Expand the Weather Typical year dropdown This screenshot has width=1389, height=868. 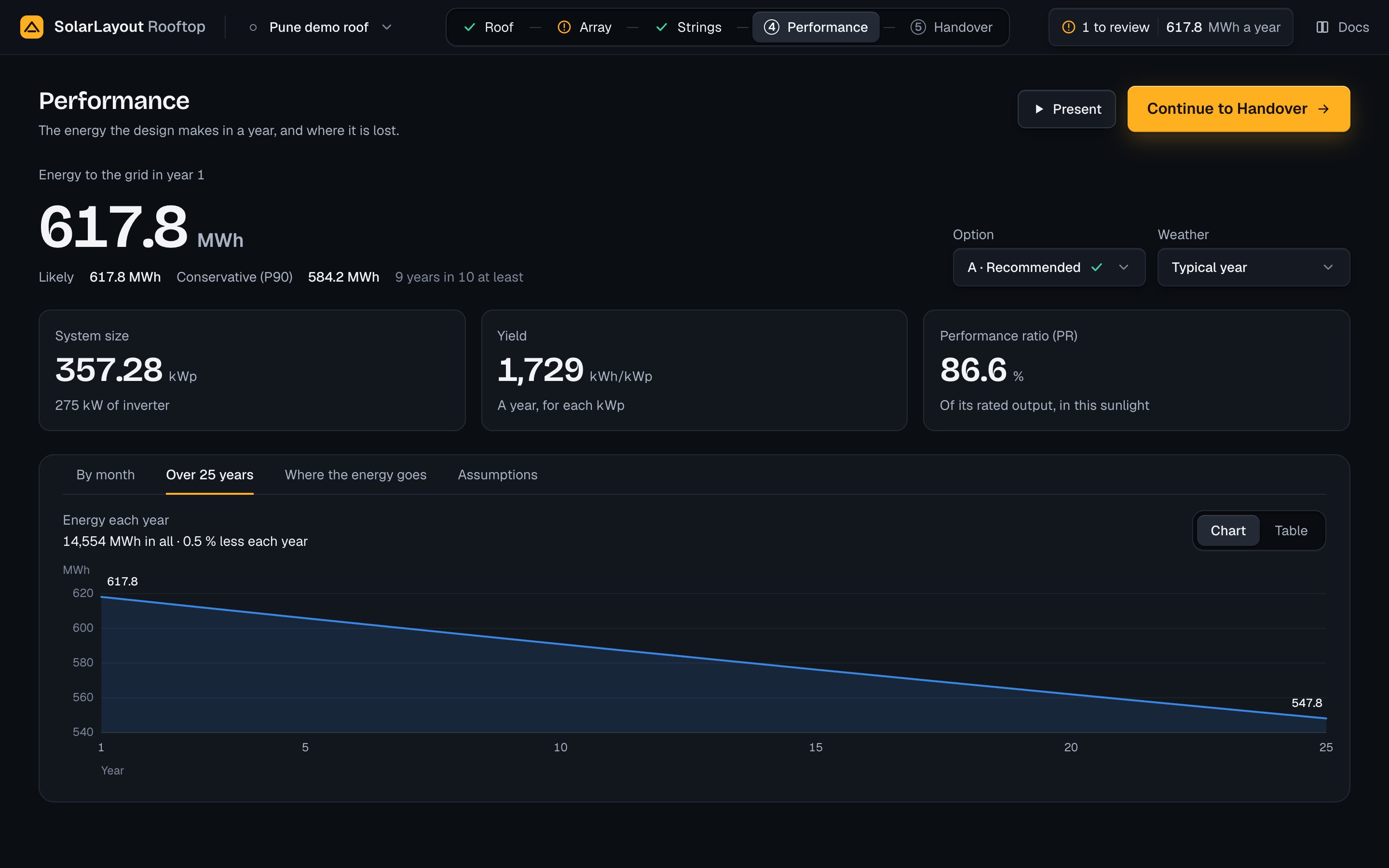pyautogui.click(x=1253, y=268)
